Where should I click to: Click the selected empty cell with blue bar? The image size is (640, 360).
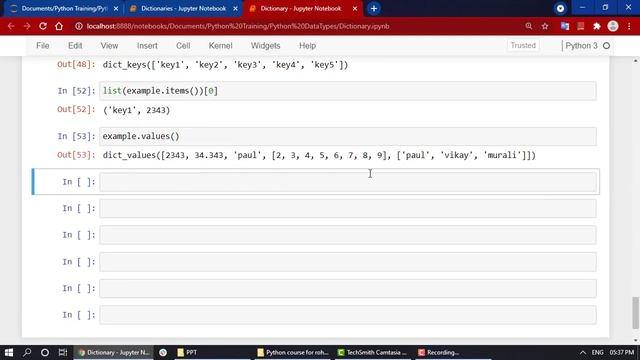(x=348, y=182)
